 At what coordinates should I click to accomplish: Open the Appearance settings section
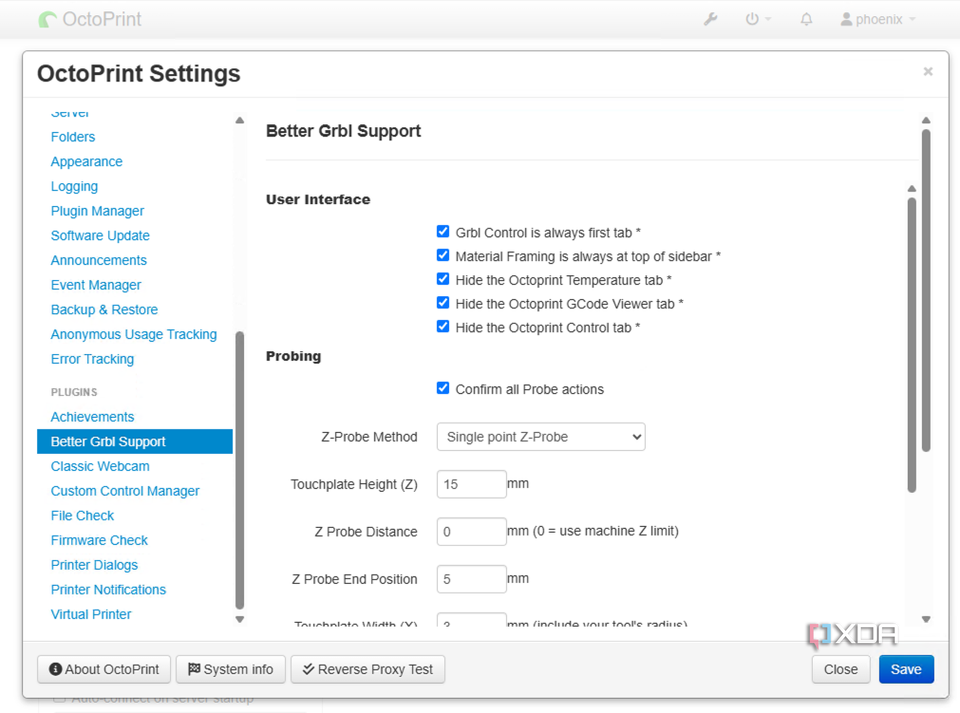(x=86, y=162)
